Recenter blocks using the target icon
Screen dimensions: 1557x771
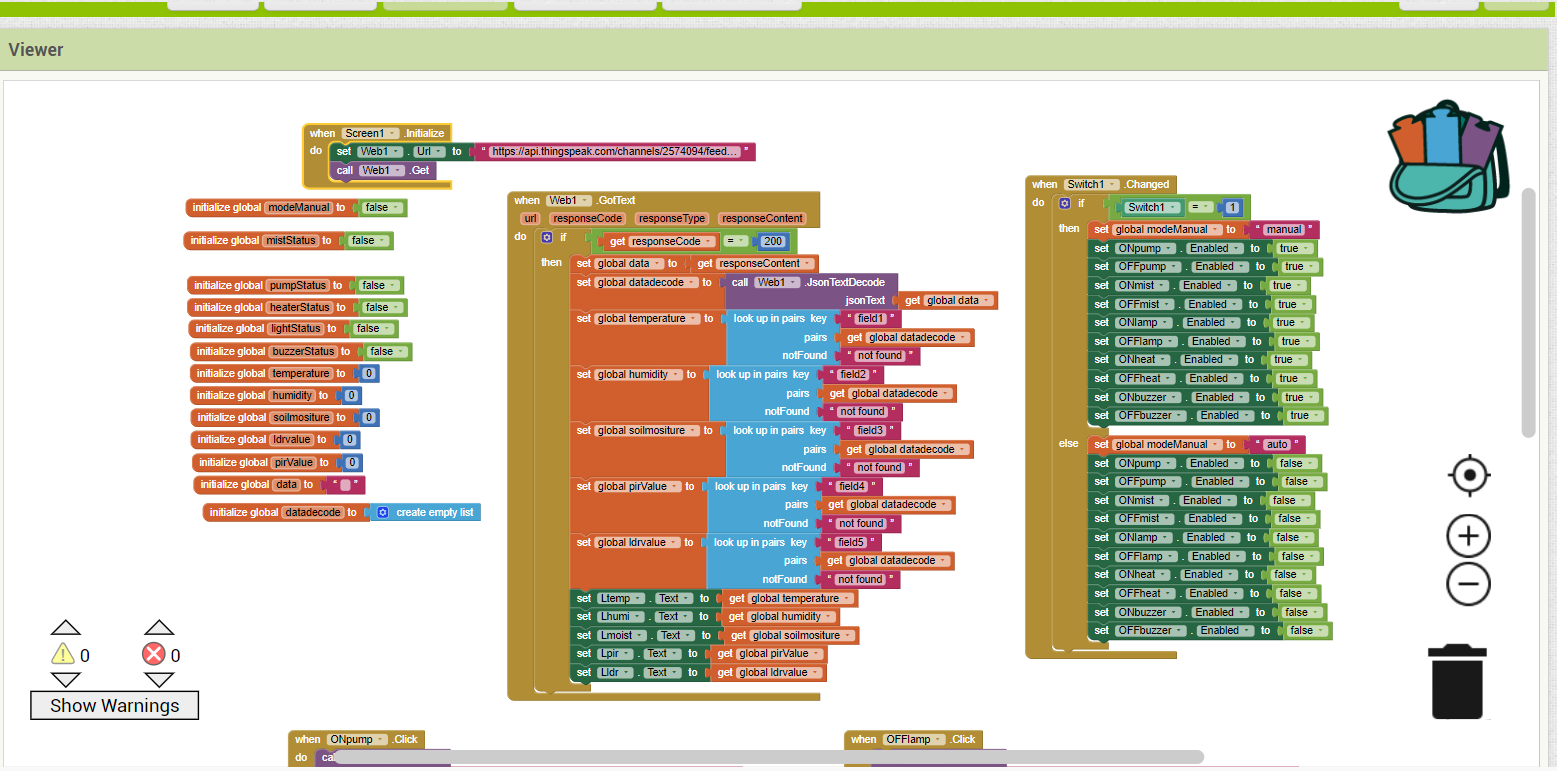[1468, 477]
